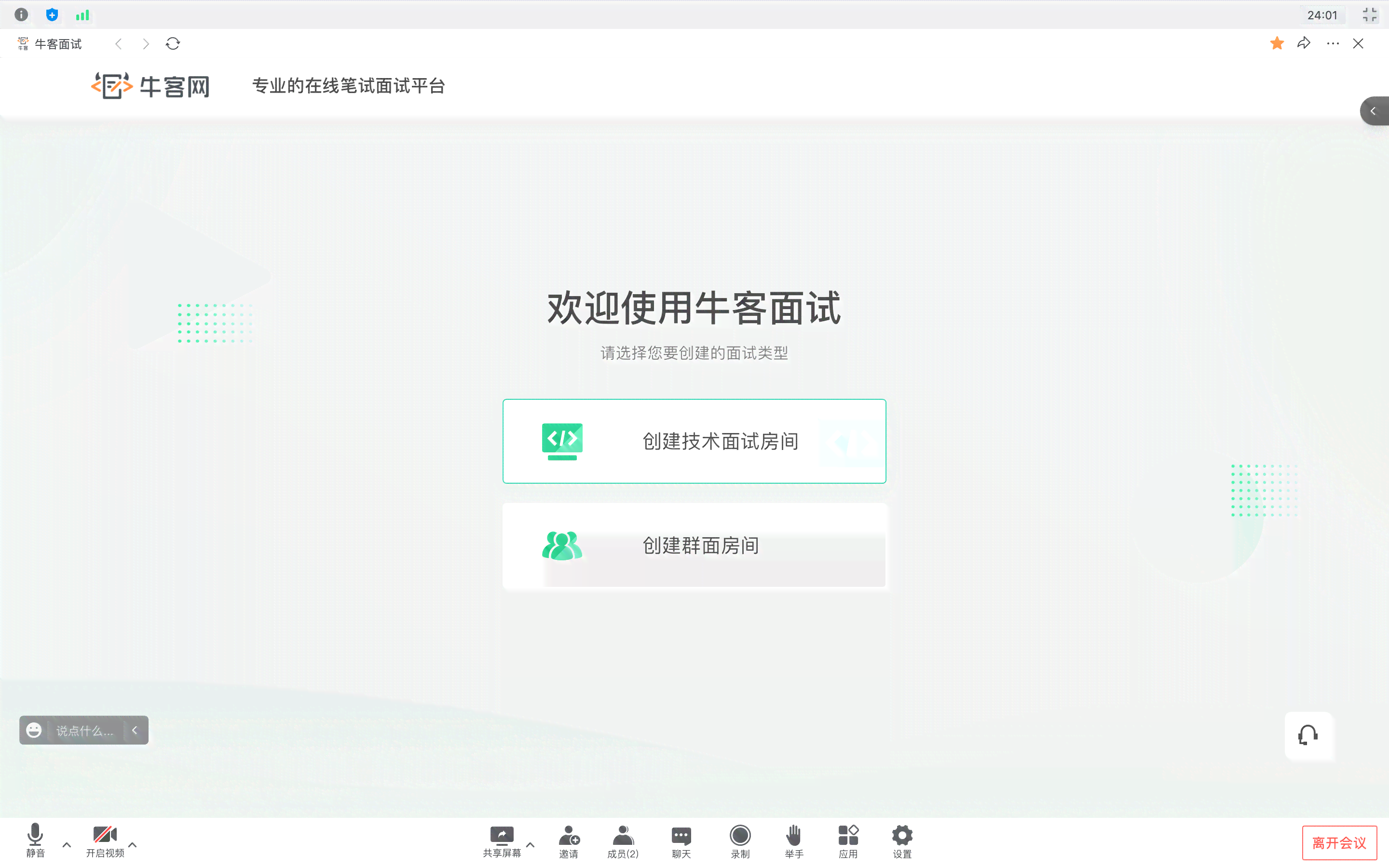Exit full screen mode icon

pyautogui.click(x=1370, y=15)
